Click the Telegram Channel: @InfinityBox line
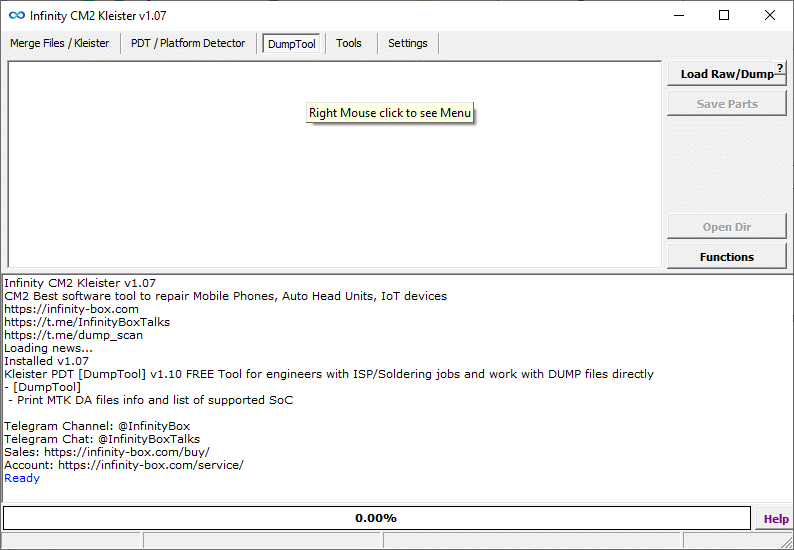794x550 pixels. [97, 426]
